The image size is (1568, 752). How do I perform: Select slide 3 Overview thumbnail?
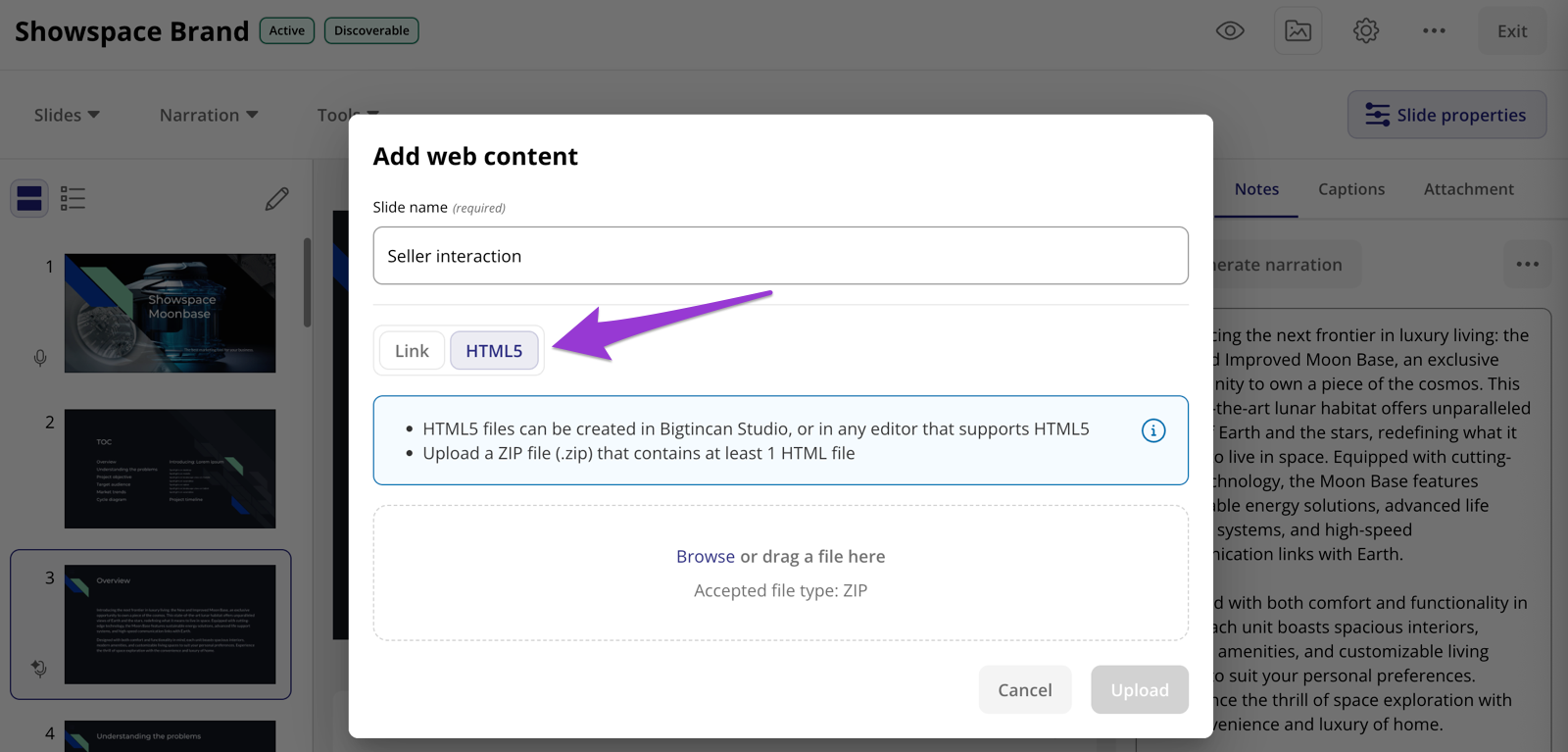click(170, 625)
